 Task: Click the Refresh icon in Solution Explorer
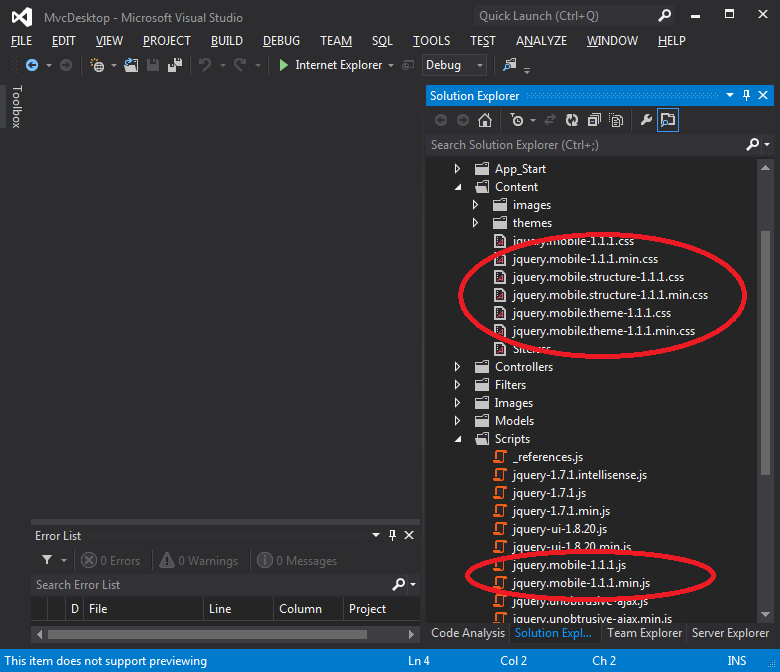pyautogui.click(x=572, y=120)
